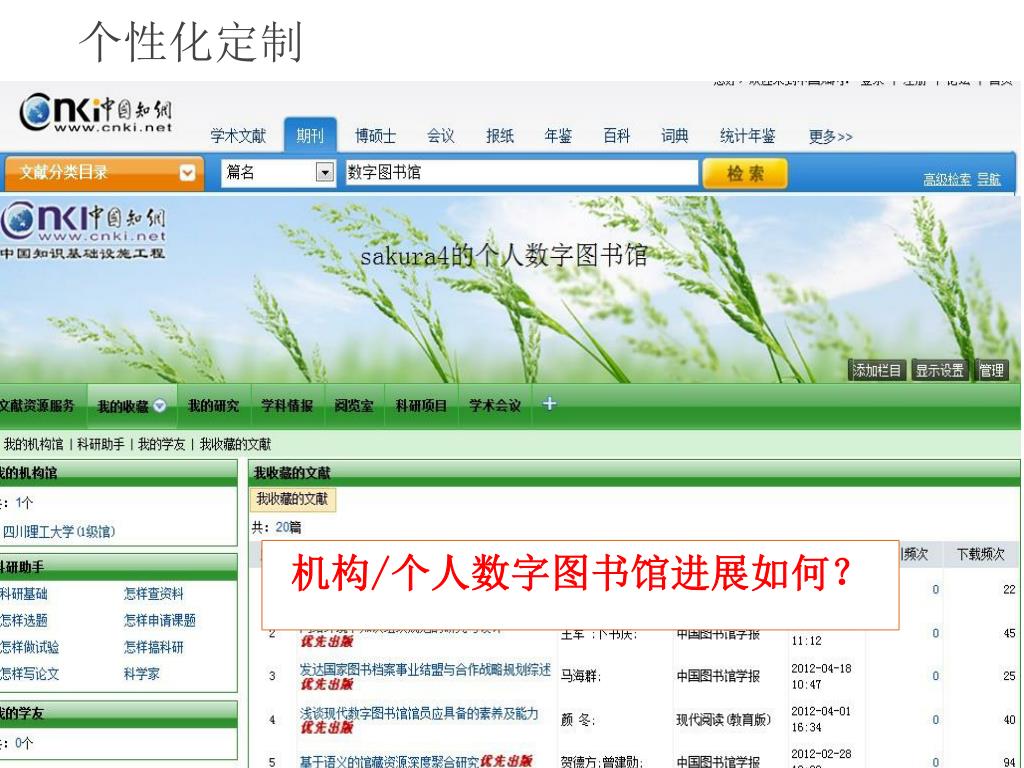Switch to the 博硕士 tab
Viewport: 1024px width, 768px height.
[x=376, y=136]
